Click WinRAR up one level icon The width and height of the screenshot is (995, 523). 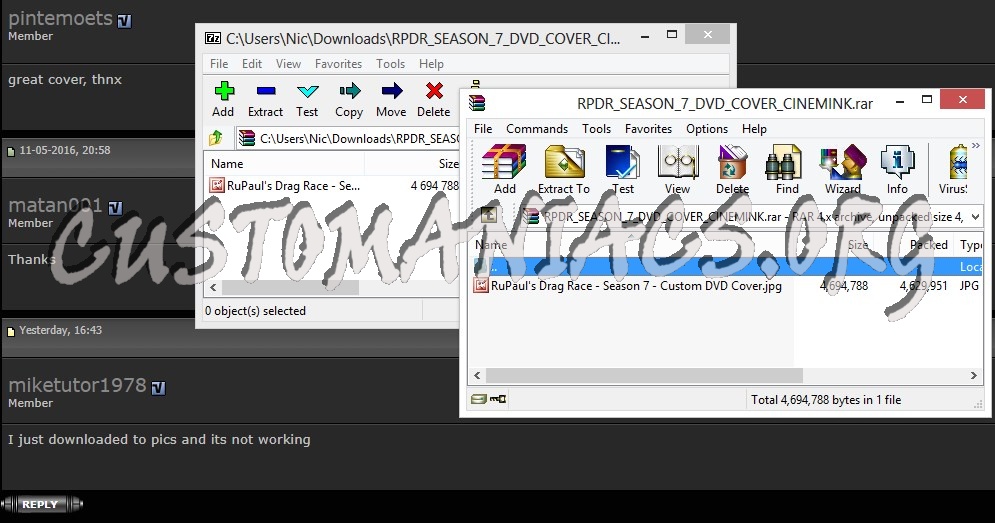(489, 216)
